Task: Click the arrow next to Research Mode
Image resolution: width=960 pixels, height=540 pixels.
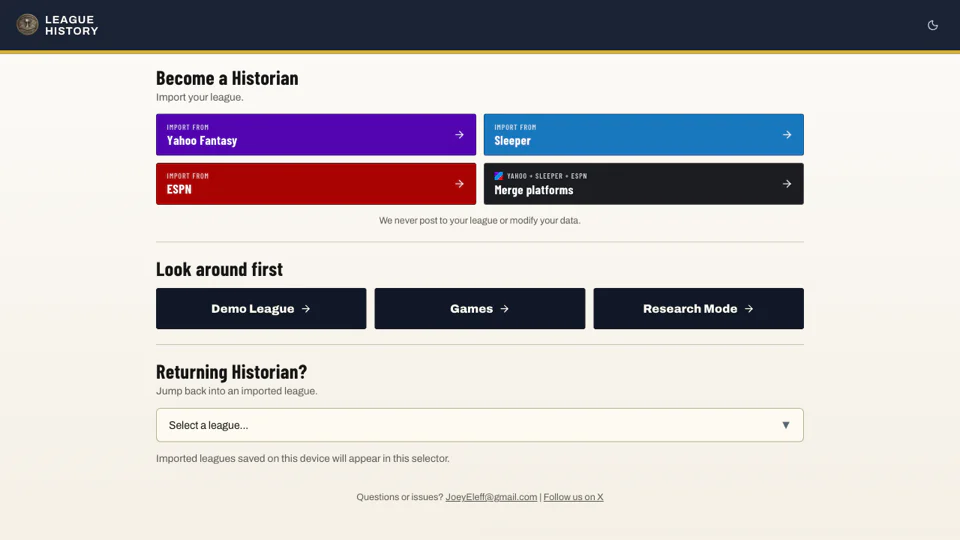Action: pos(749,309)
